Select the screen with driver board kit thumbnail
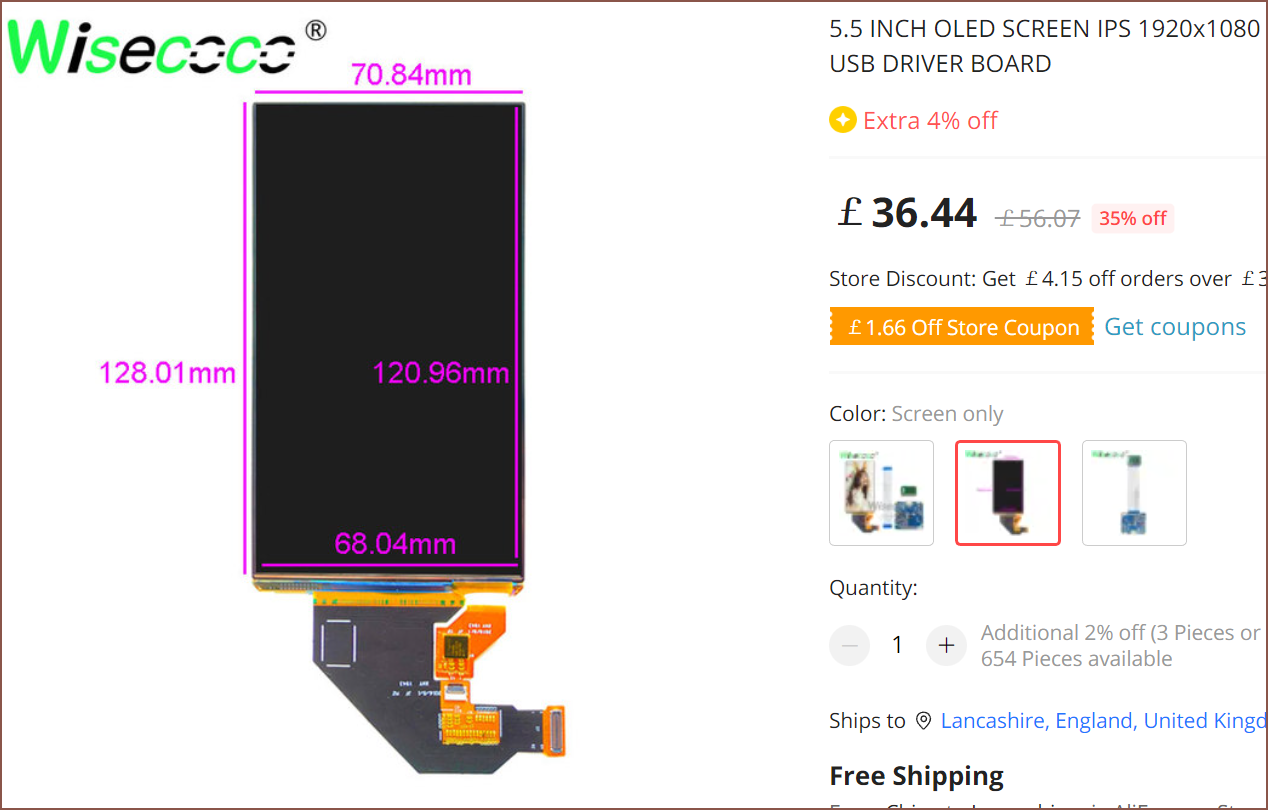 (x=881, y=493)
